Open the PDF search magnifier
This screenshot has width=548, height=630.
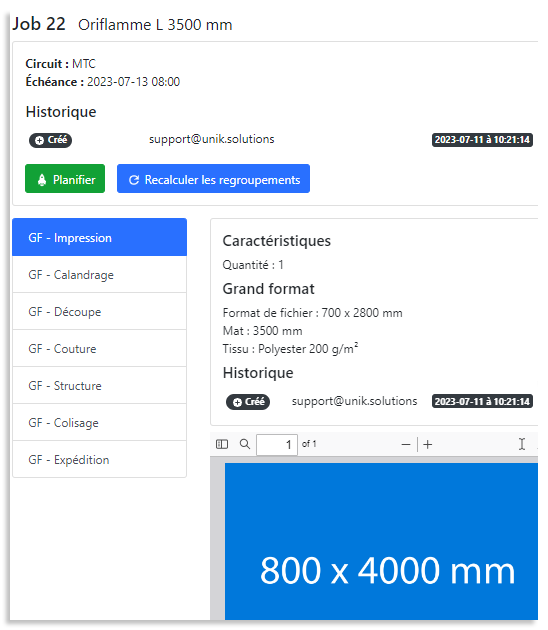(245, 444)
